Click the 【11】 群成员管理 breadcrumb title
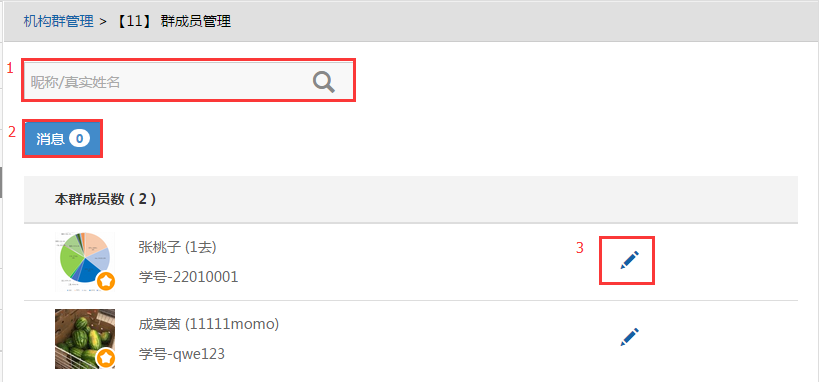819x382 pixels. [x=172, y=21]
